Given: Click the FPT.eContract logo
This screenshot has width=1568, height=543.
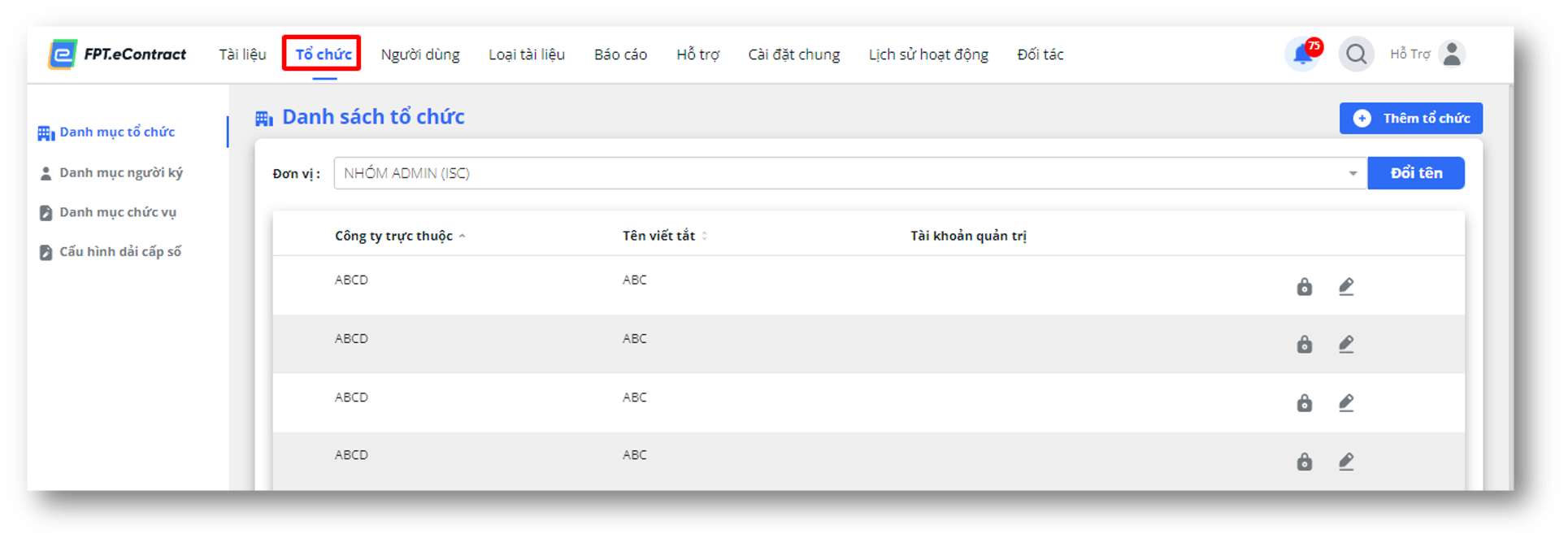Looking at the screenshot, I should tap(118, 54).
